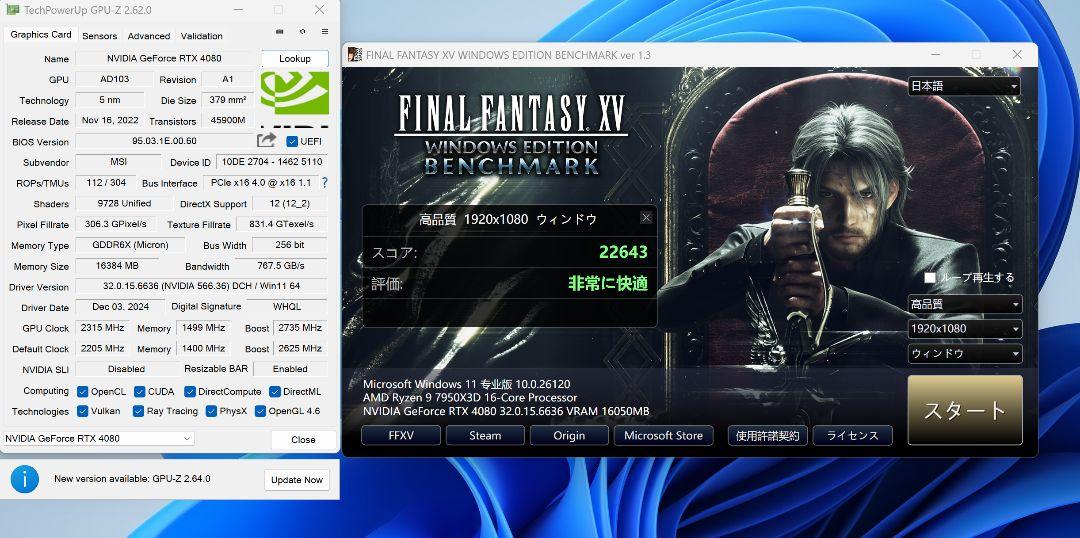This screenshot has height=538, width=1080.
Task: Click the Device ID value 10DE 2704 - 1462 5110
Action: pyautogui.click(x=271, y=163)
